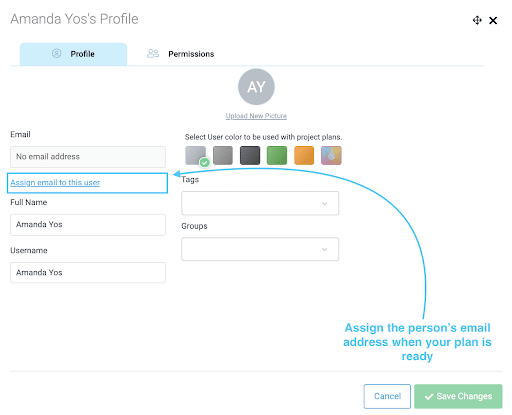This screenshot has width=512, height=415.
Task: Click the AY avatar circle
Action: tap(256, 87)
